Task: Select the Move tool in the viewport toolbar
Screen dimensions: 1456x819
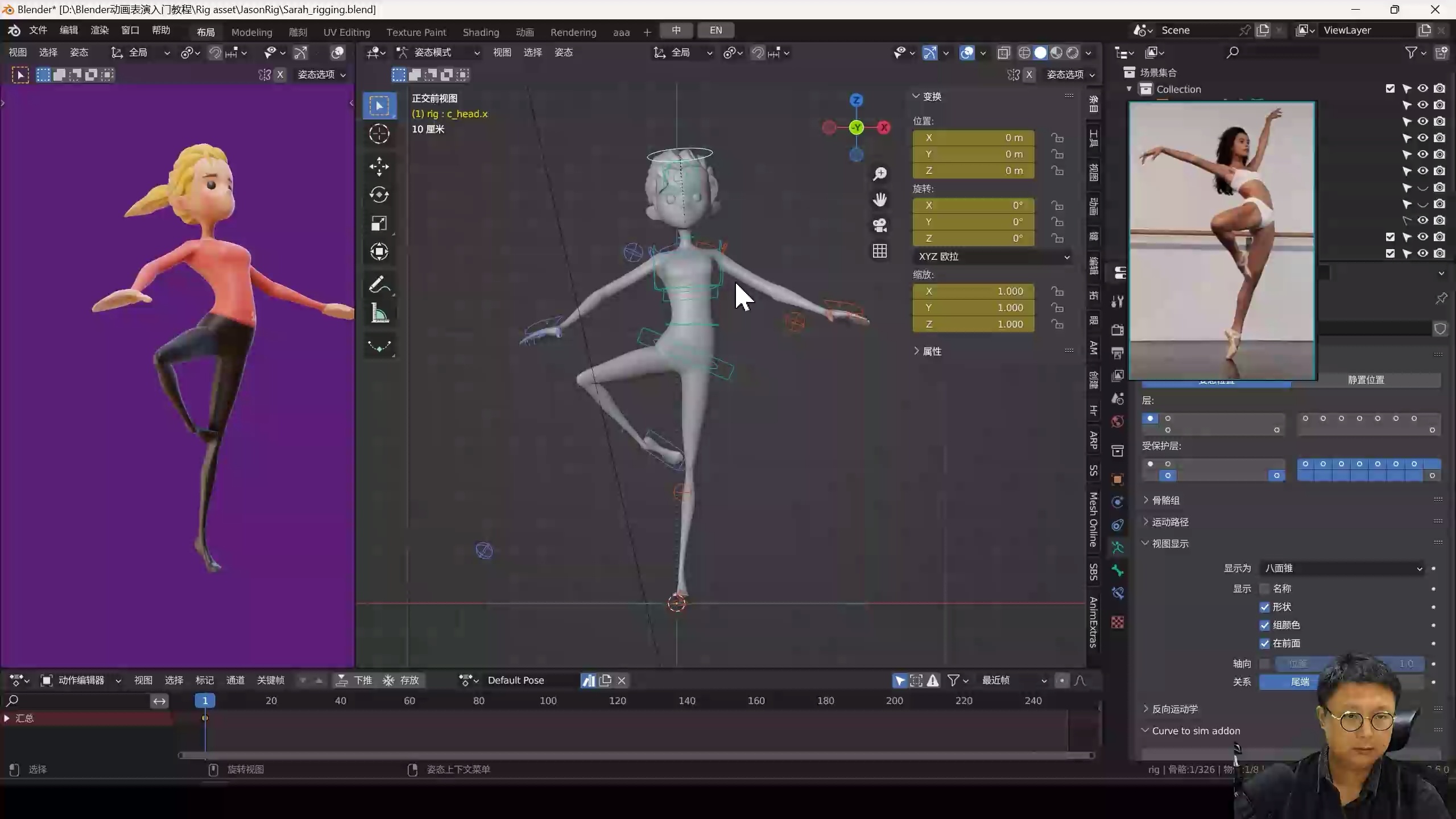Action: [x=379, y=167]
